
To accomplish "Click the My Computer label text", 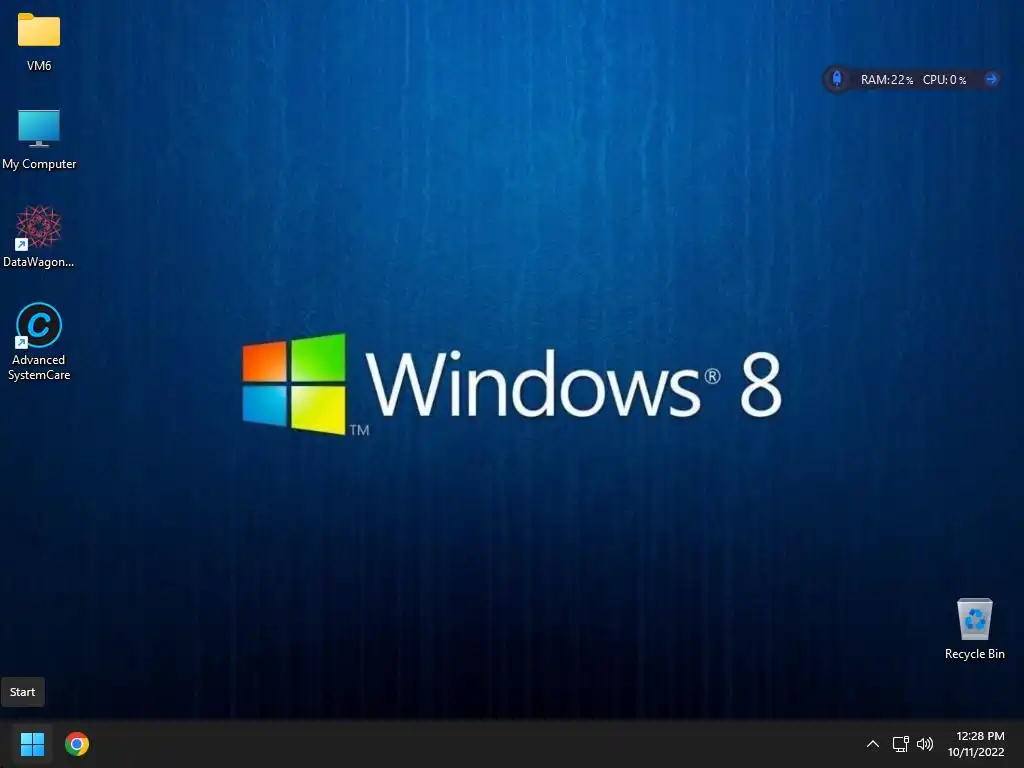I will coord(39,164).
